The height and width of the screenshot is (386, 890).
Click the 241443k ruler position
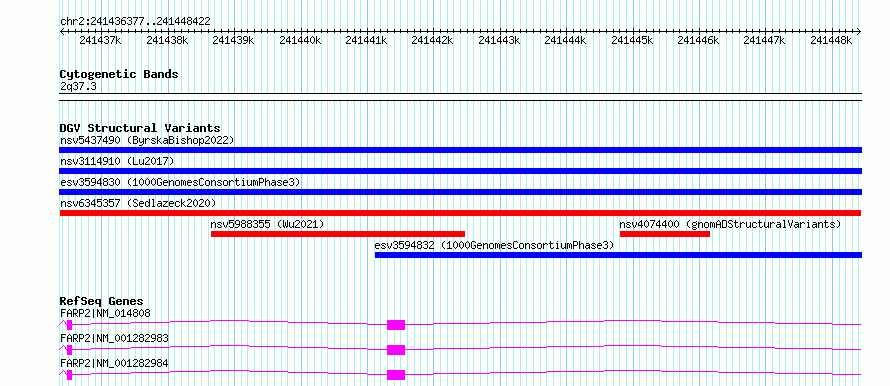click(x=499, y=40)
